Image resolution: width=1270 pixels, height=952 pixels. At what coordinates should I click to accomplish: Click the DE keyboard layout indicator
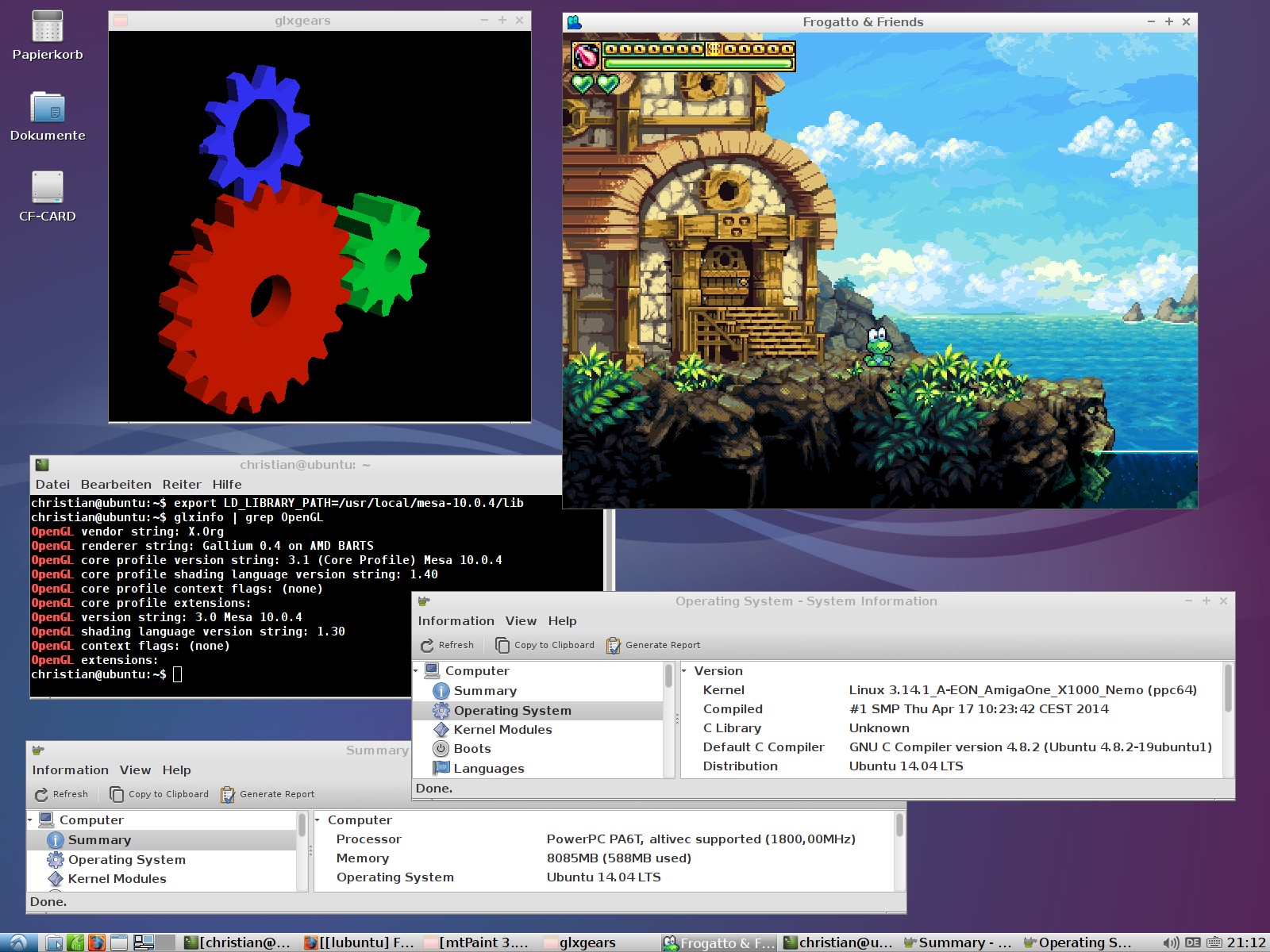point(1192,942)
